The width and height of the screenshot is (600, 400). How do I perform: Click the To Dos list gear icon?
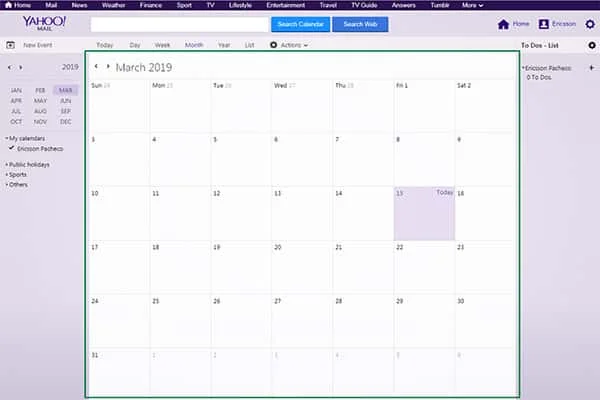tap(591, 46)
